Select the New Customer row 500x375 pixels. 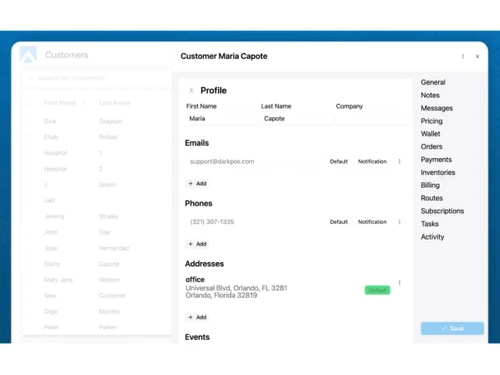[x=97, y=296]
